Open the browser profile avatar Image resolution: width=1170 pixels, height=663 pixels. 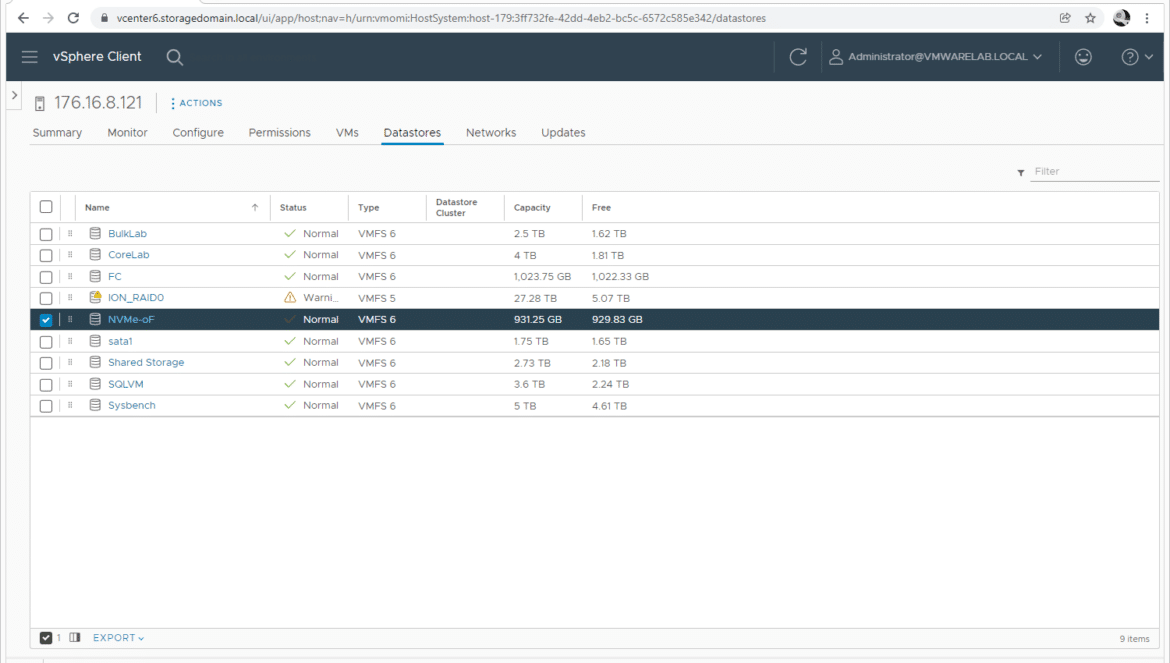coord(1121,18)
